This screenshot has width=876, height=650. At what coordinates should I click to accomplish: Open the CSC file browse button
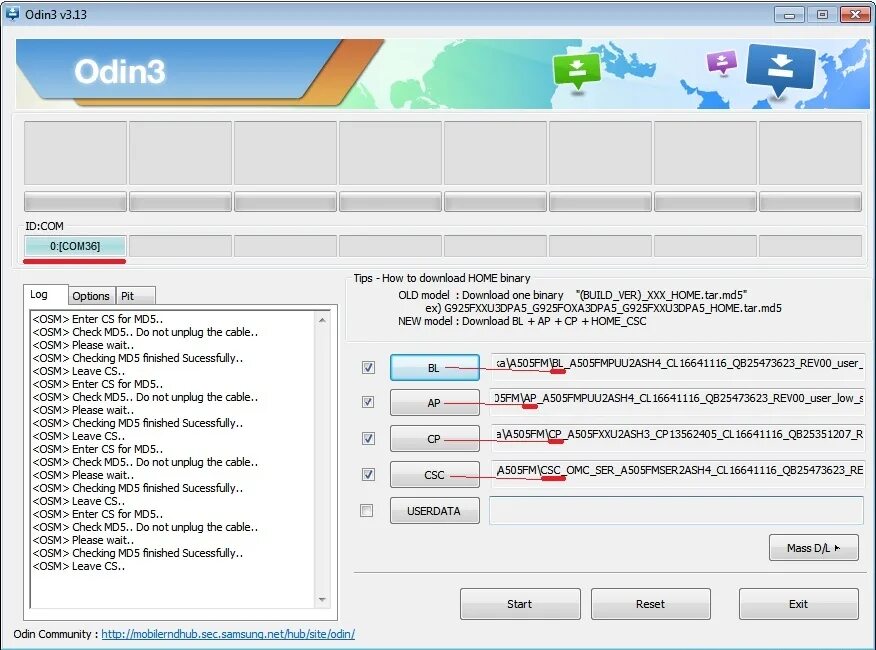click(x=435, y=475)
